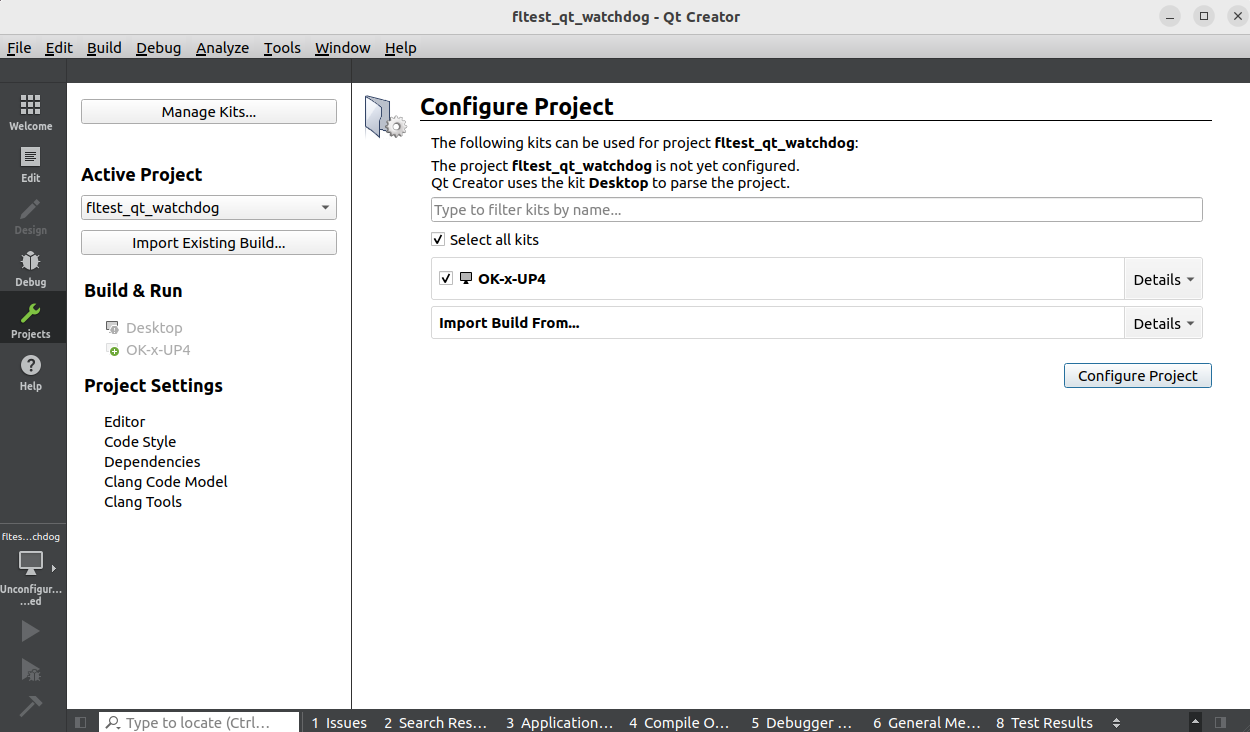This screenshot has width=1250, height=732.
Task: Click the Build hammer icon
Action: tap(30, 706)
